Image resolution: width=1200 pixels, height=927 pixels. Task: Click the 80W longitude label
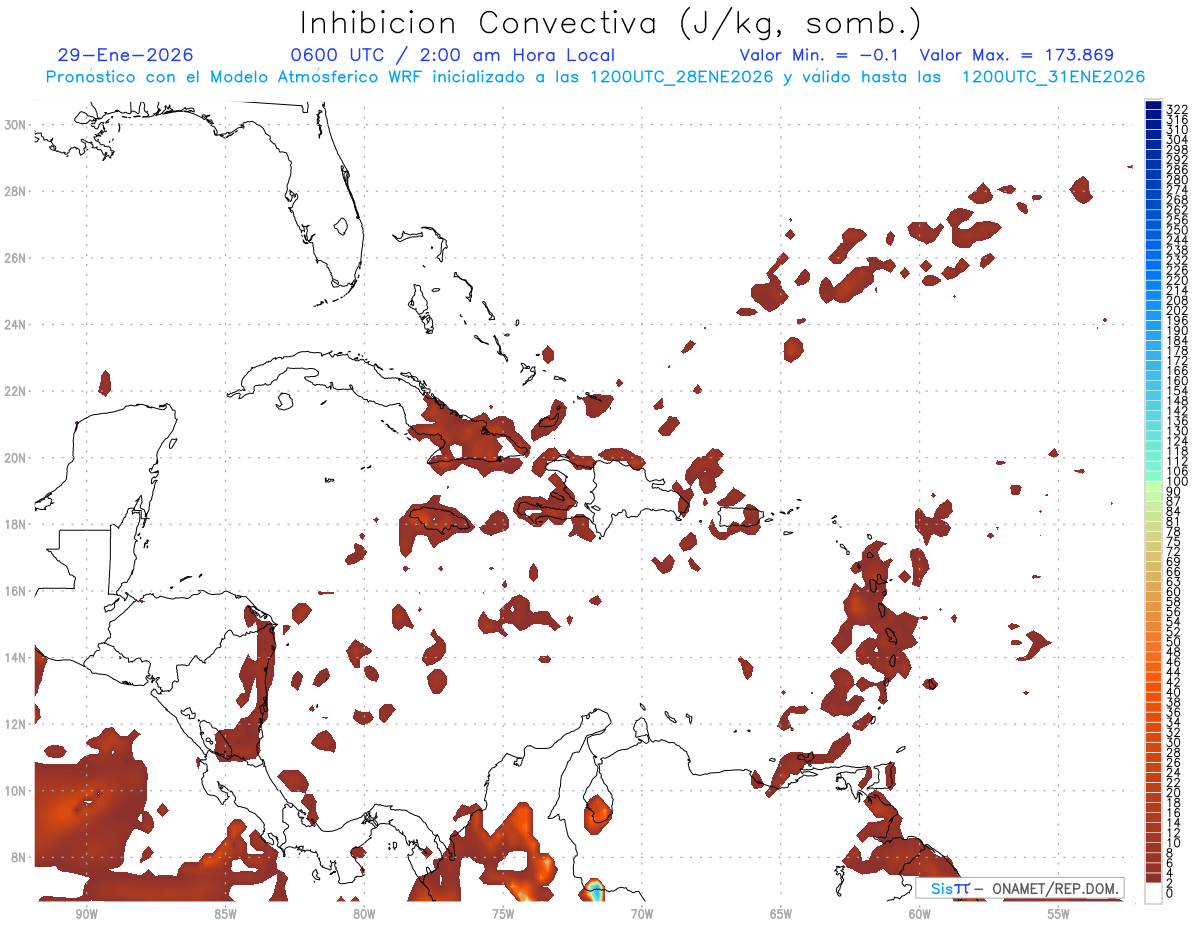364,914
